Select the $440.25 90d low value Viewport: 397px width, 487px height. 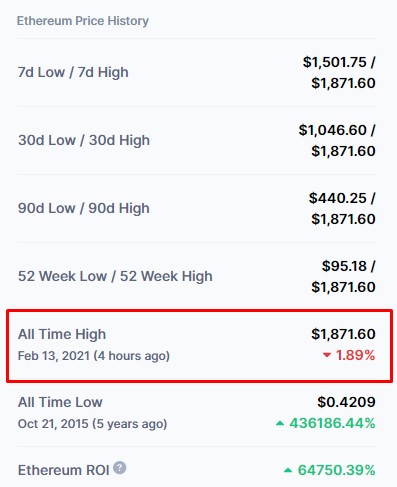tap(338, 198)
